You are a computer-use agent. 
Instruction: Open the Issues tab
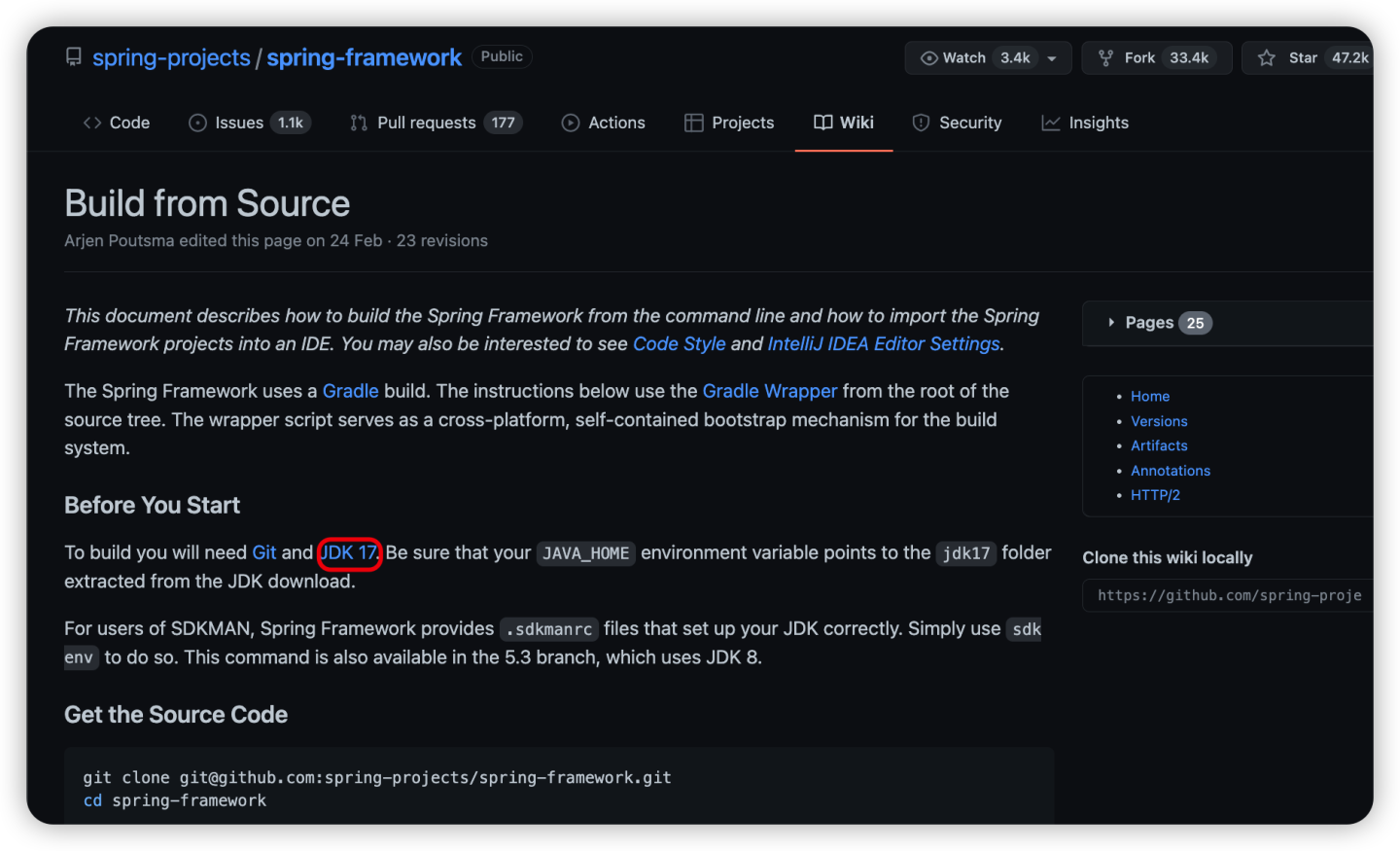click(249, 123)
